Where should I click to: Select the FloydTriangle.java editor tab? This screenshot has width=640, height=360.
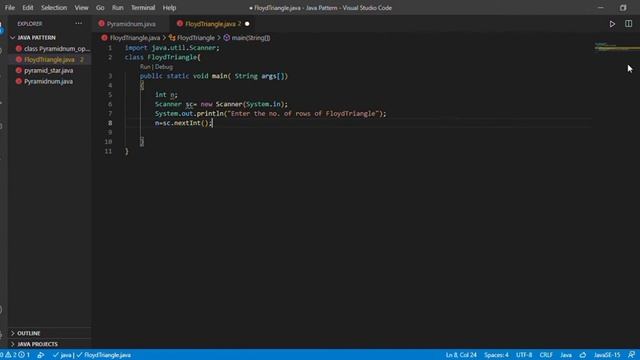[x=210, y=24]
